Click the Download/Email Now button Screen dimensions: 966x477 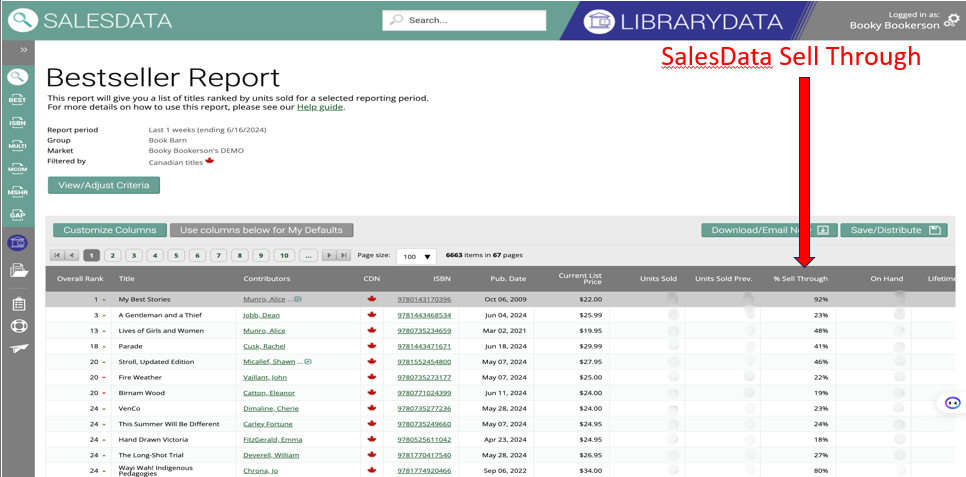click(769, 230)
